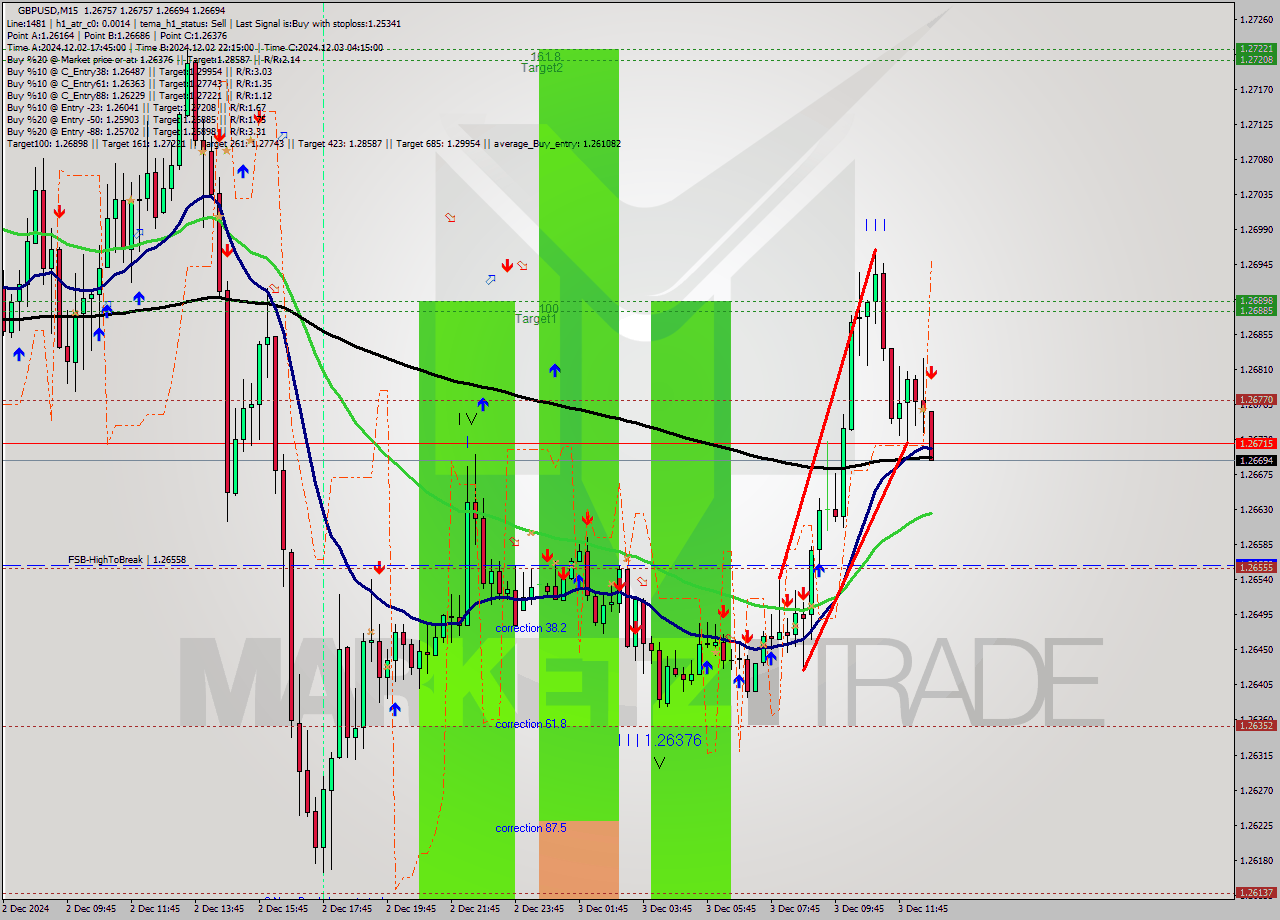Screen dimensions: 1280x920
Task: Click the 'Time A:2024.12.02 17:45:00' info line
Action: (195, 47)
